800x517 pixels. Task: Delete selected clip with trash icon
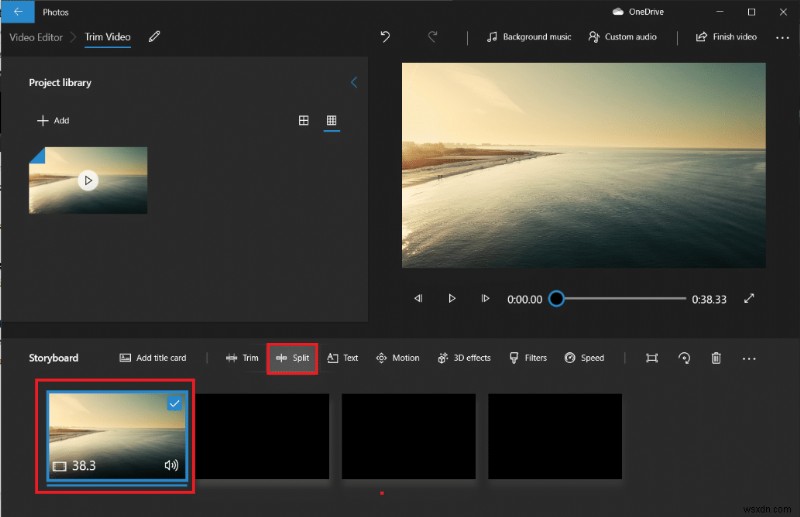[x=716, y=358]
